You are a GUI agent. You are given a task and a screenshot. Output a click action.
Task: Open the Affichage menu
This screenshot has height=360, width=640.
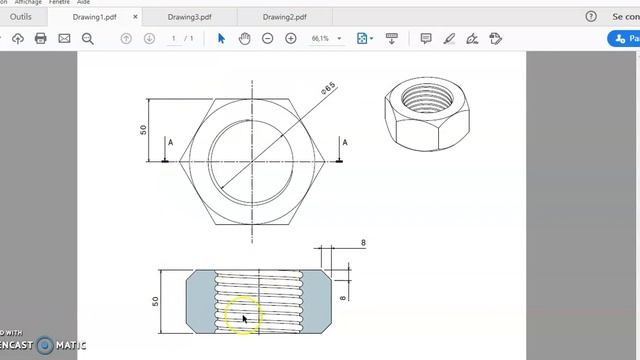[x=28, y=2]
